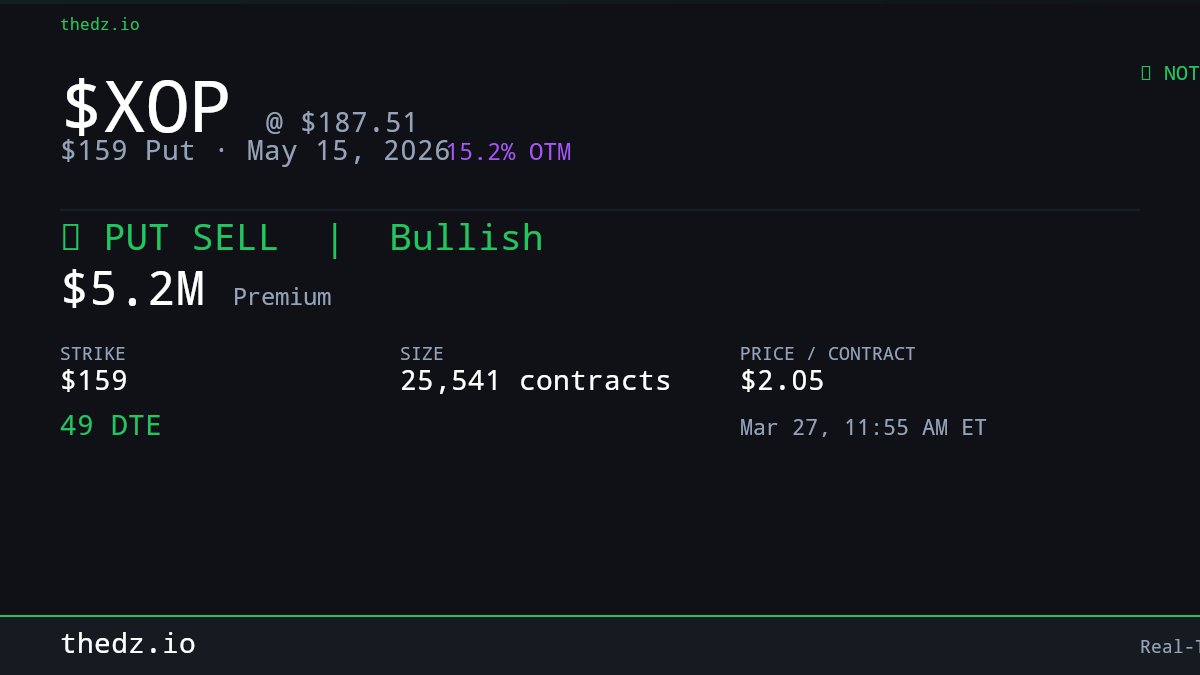This screenshot has width=1200, height=675.
Task: Click the $159 Put May 15, 2026 line
Action: [255, 151]
